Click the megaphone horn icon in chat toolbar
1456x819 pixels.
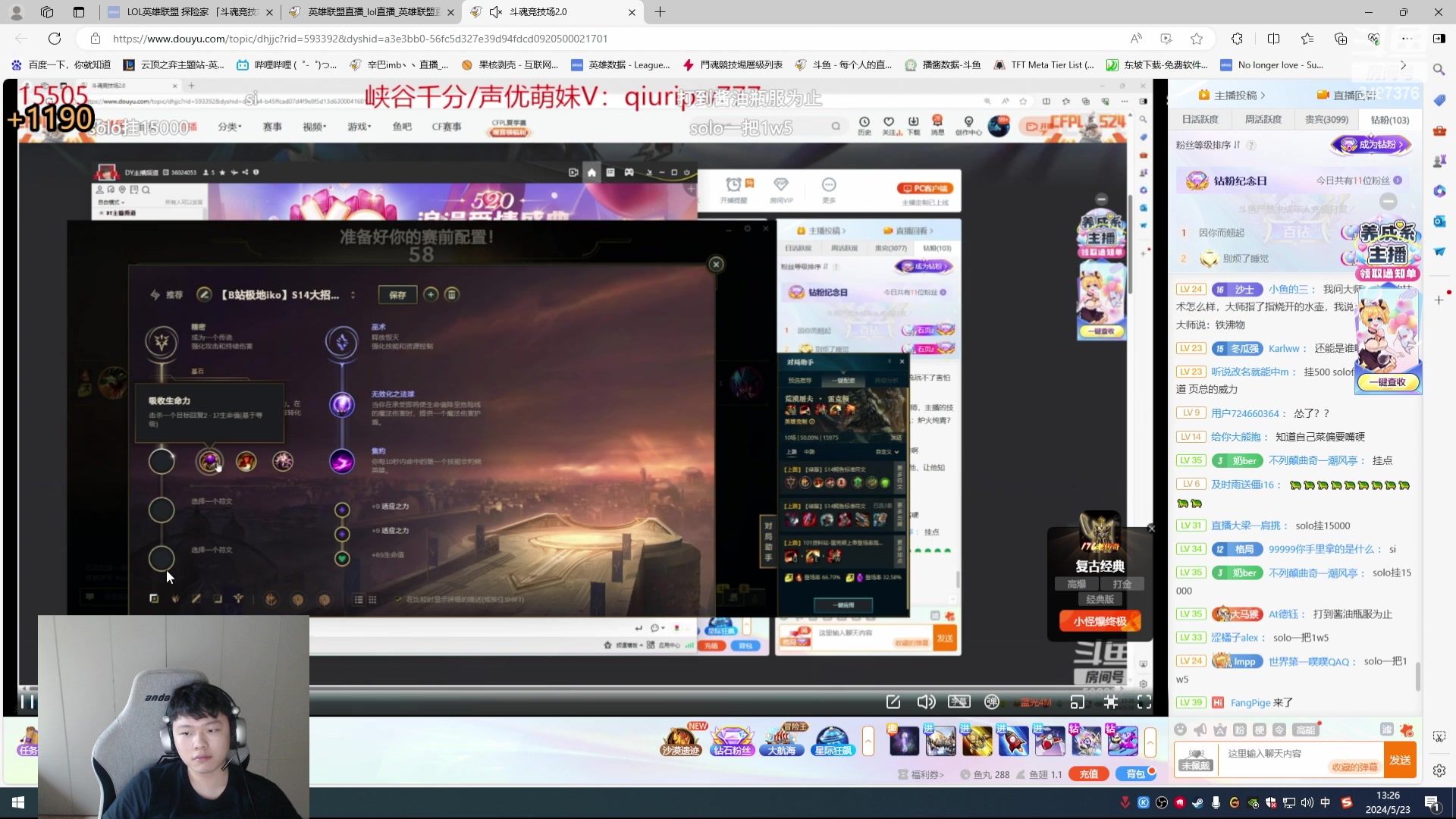point(1200,730)
